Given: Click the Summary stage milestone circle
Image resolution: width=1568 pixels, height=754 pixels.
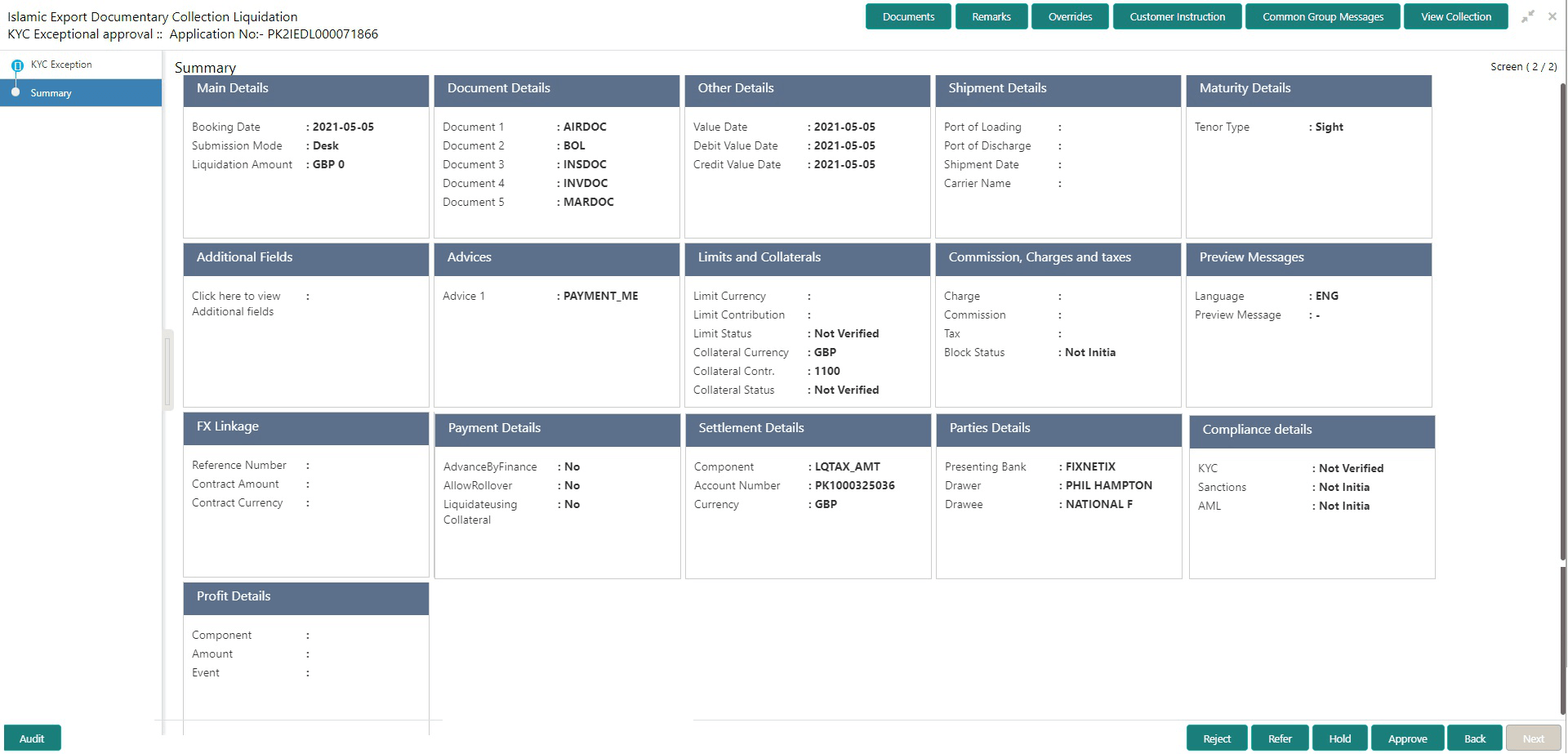Looking at the screenshot, I should [x=15, y=92].
